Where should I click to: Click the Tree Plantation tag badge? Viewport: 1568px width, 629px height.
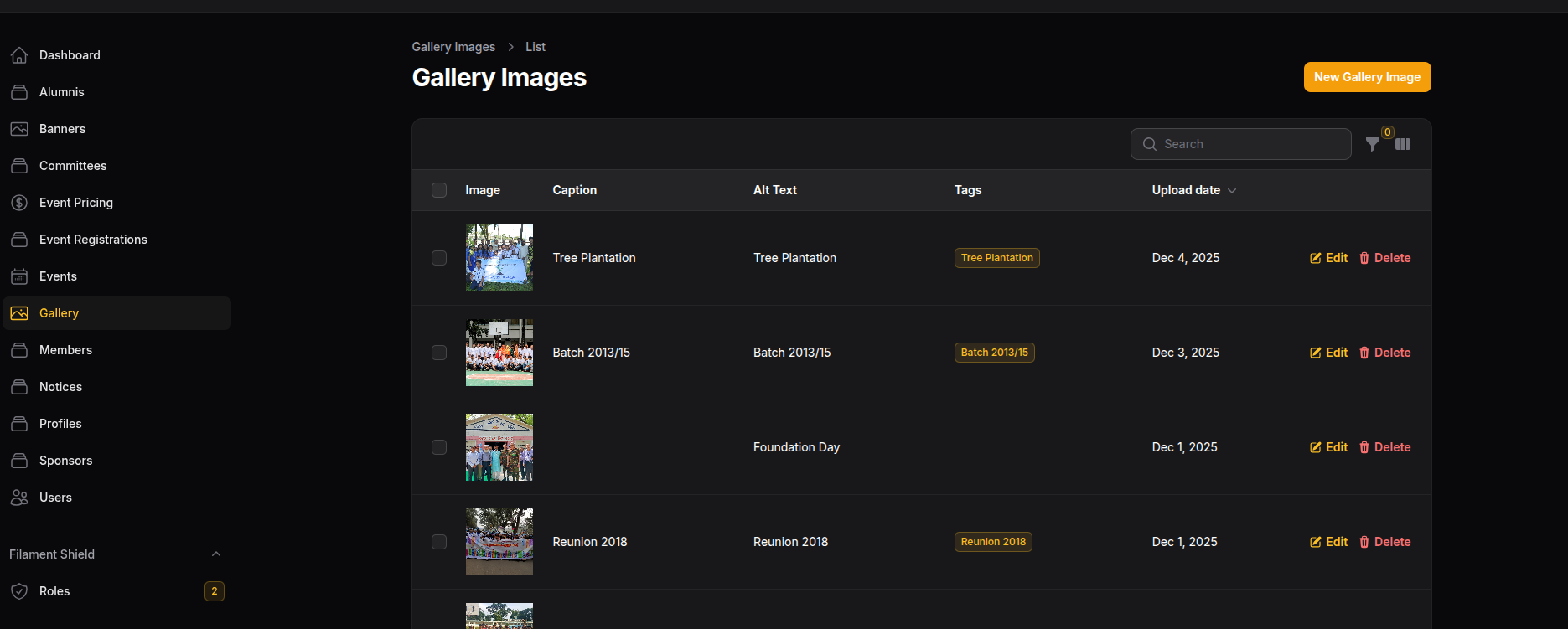point(997,258)
